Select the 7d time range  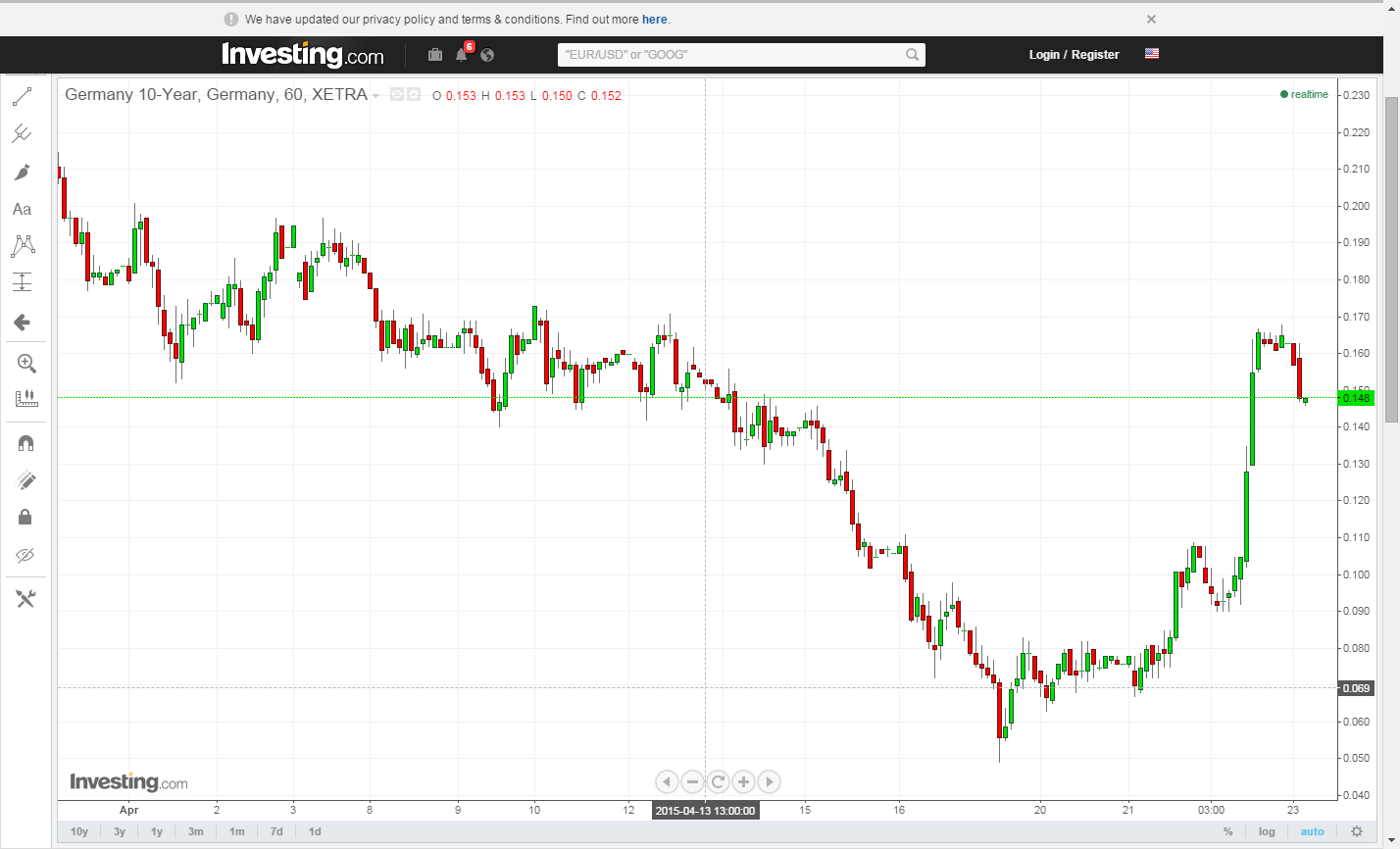[276, 831]
